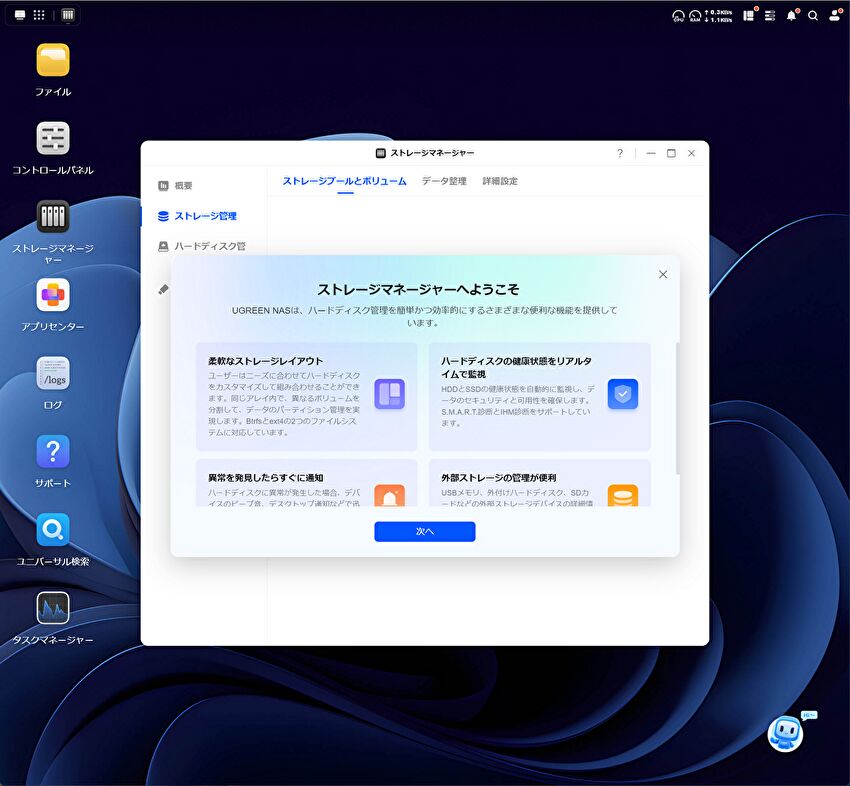Click the 次へ button

point(424,532)
